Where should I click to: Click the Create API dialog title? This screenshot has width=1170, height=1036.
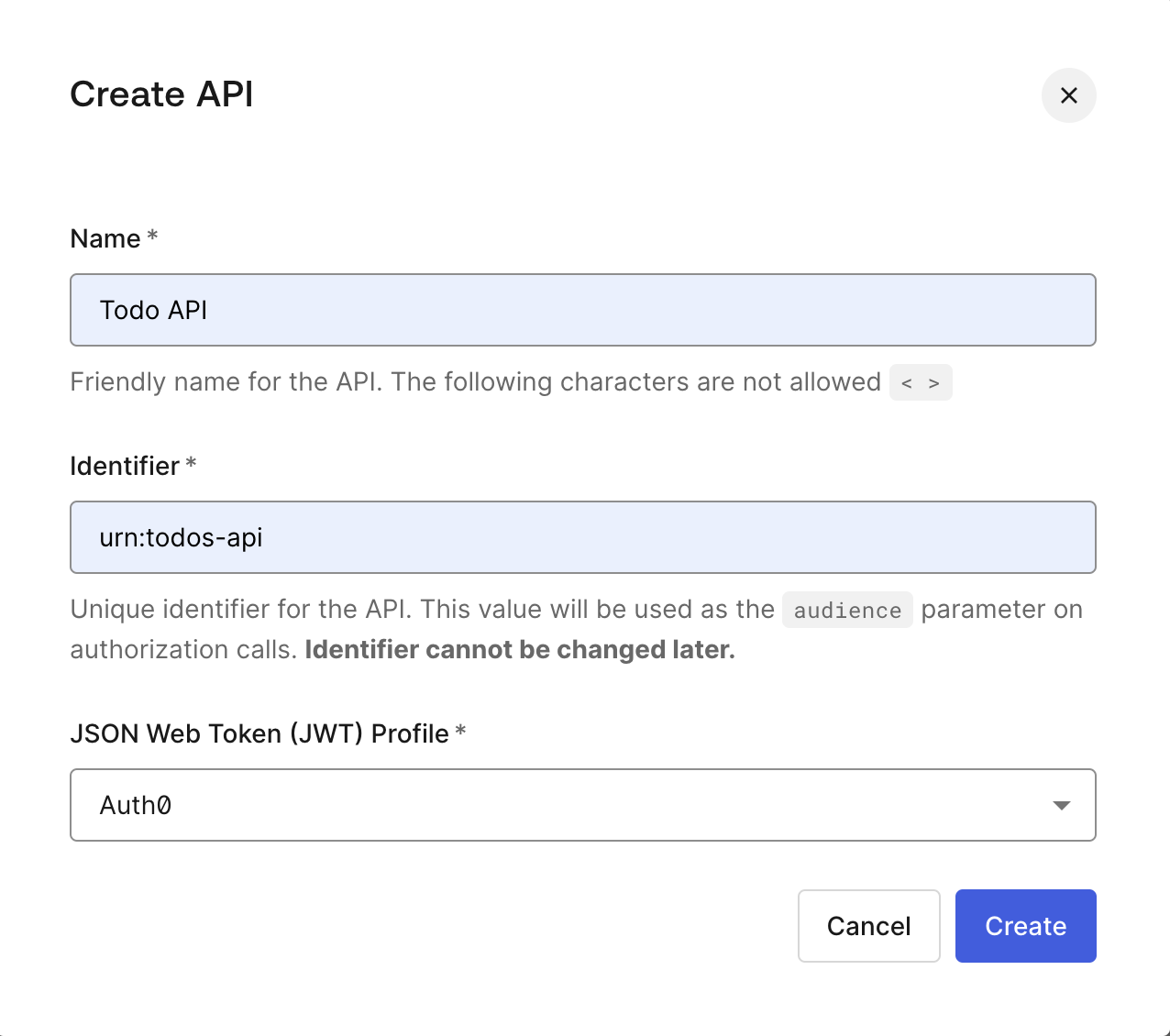tap(161, 94)
